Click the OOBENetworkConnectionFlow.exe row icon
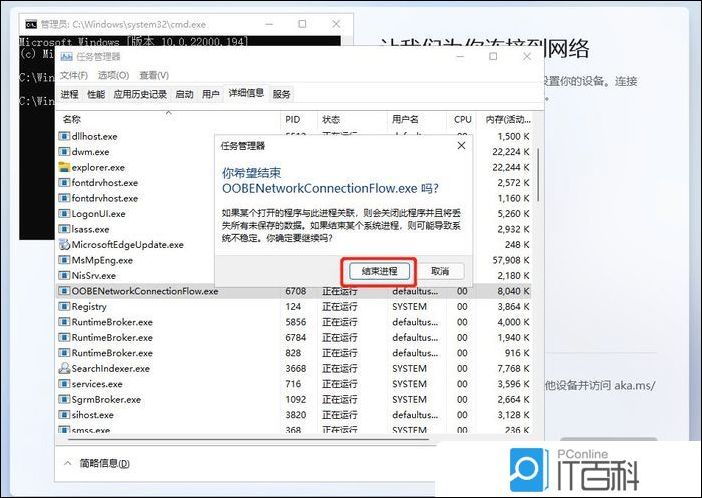Screen dimensions: 702x498 [64, 291]
